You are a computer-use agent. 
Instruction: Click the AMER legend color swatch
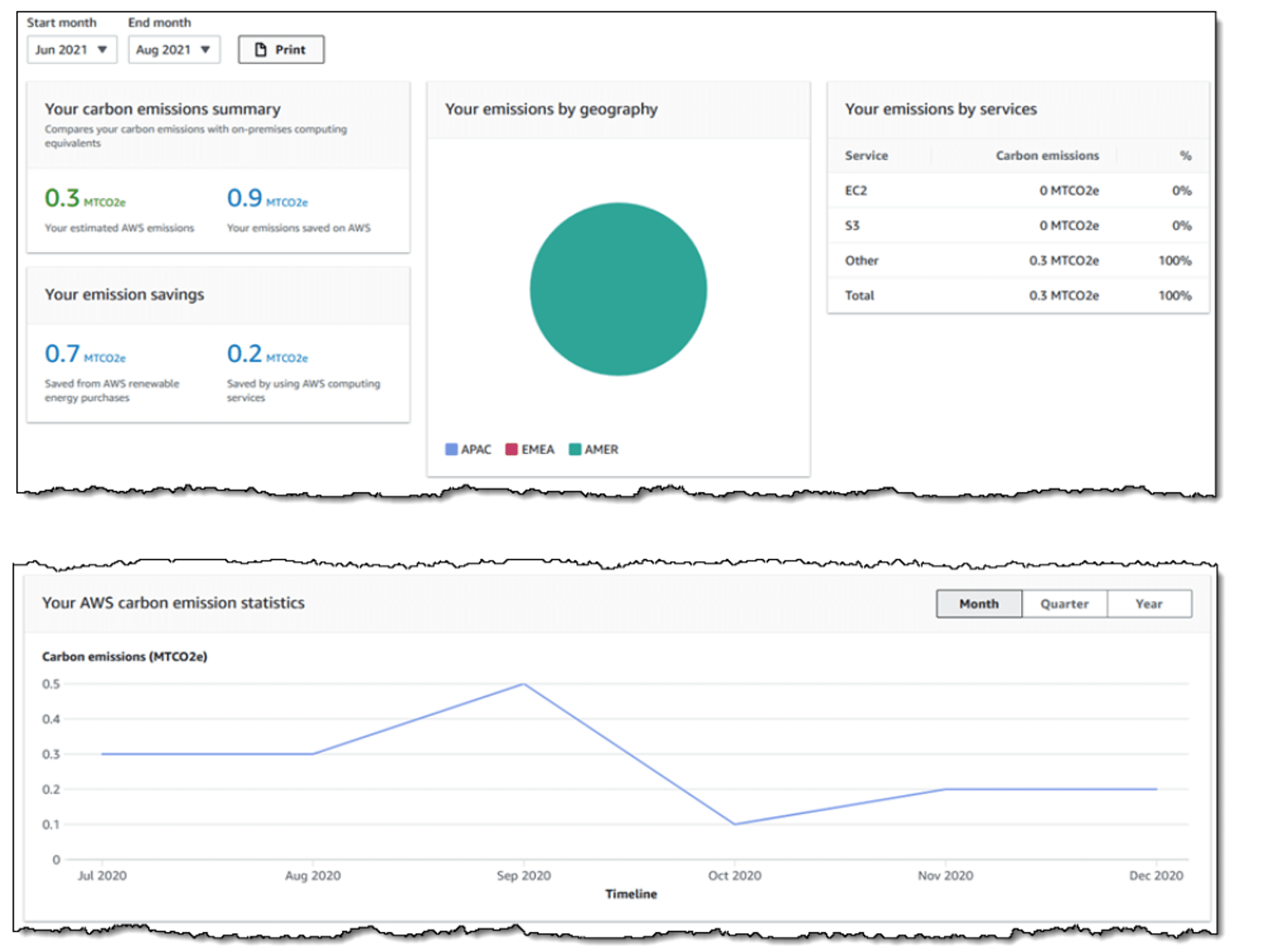[574, 449]
